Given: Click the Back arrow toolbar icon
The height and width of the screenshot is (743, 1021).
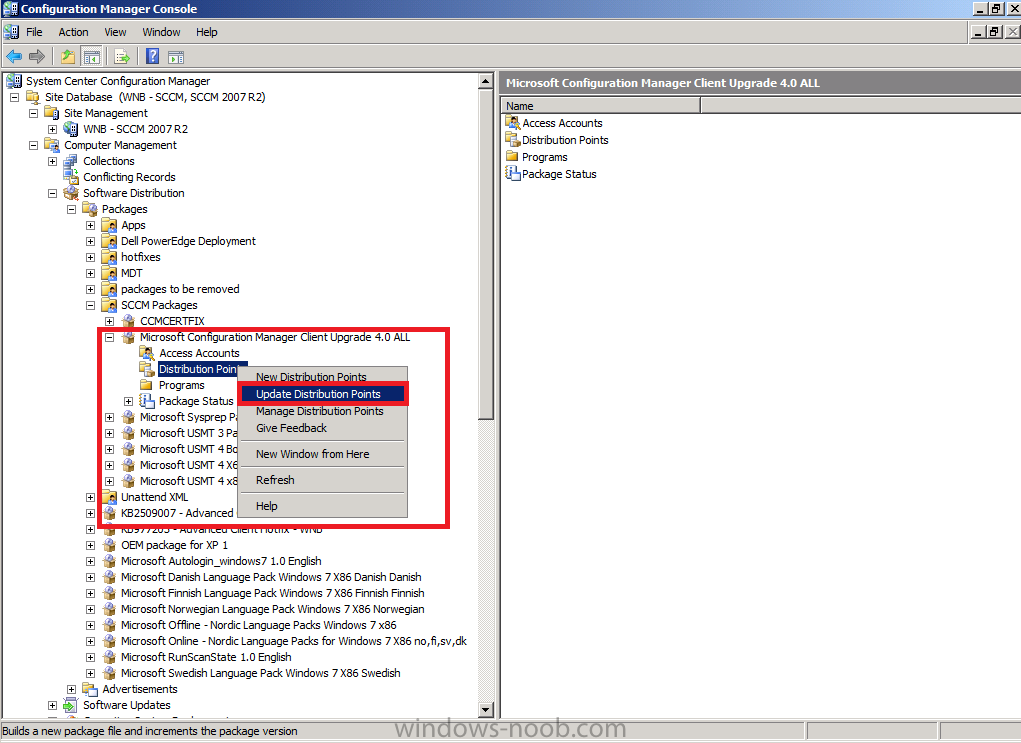Looking at the screenshot, I should [14, 57].
